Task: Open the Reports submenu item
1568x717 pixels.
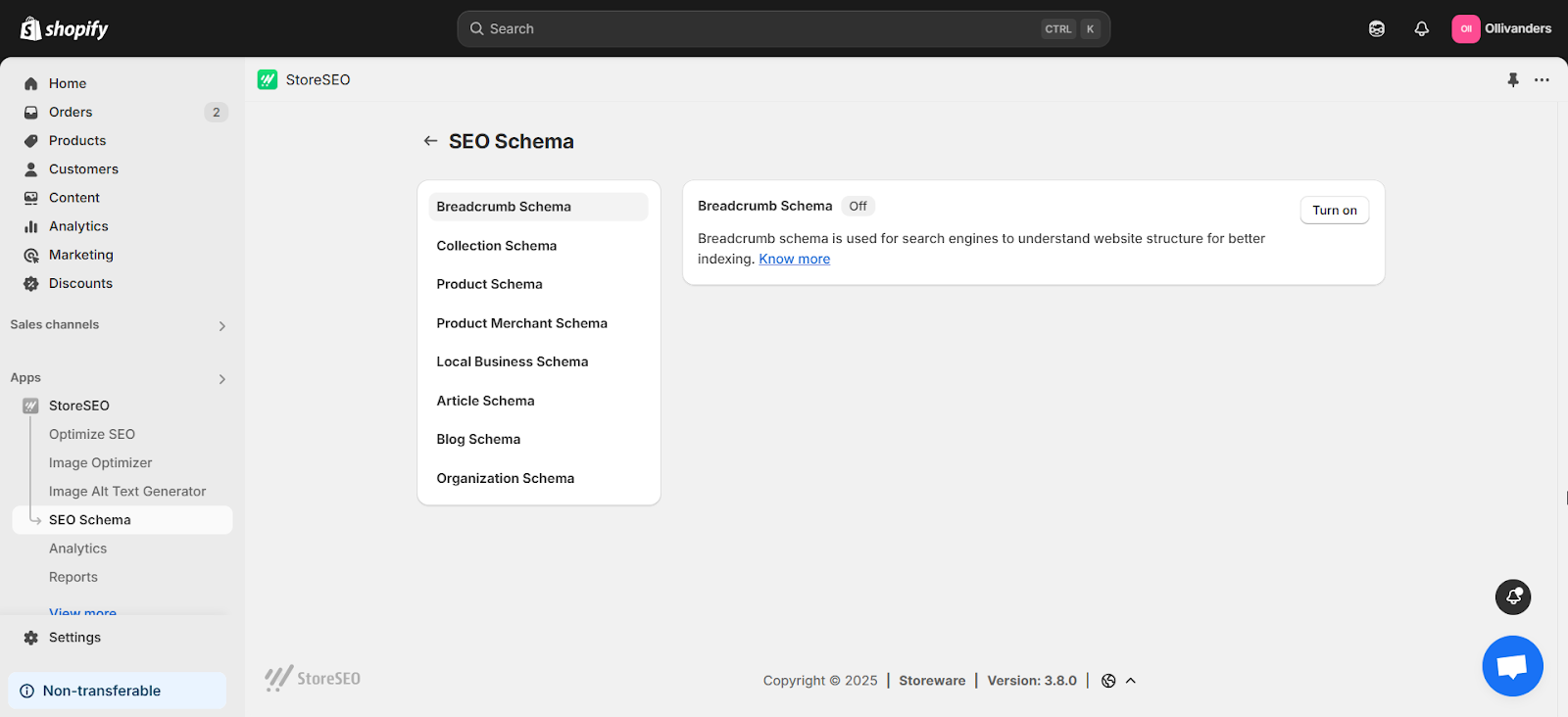Action: (73, 577)
